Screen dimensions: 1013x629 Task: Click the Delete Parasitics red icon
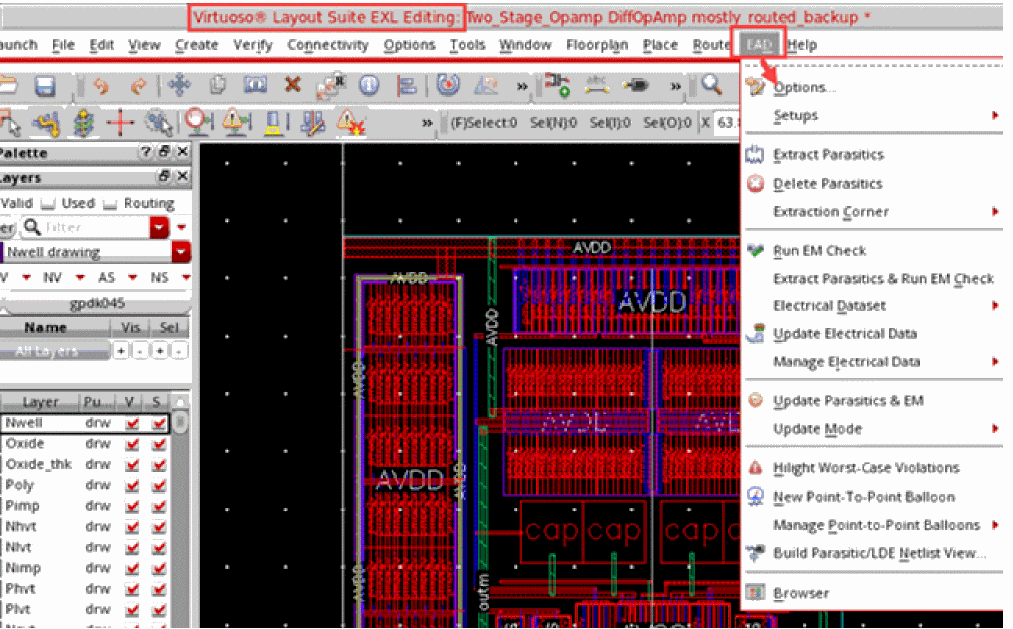[756, 184]
